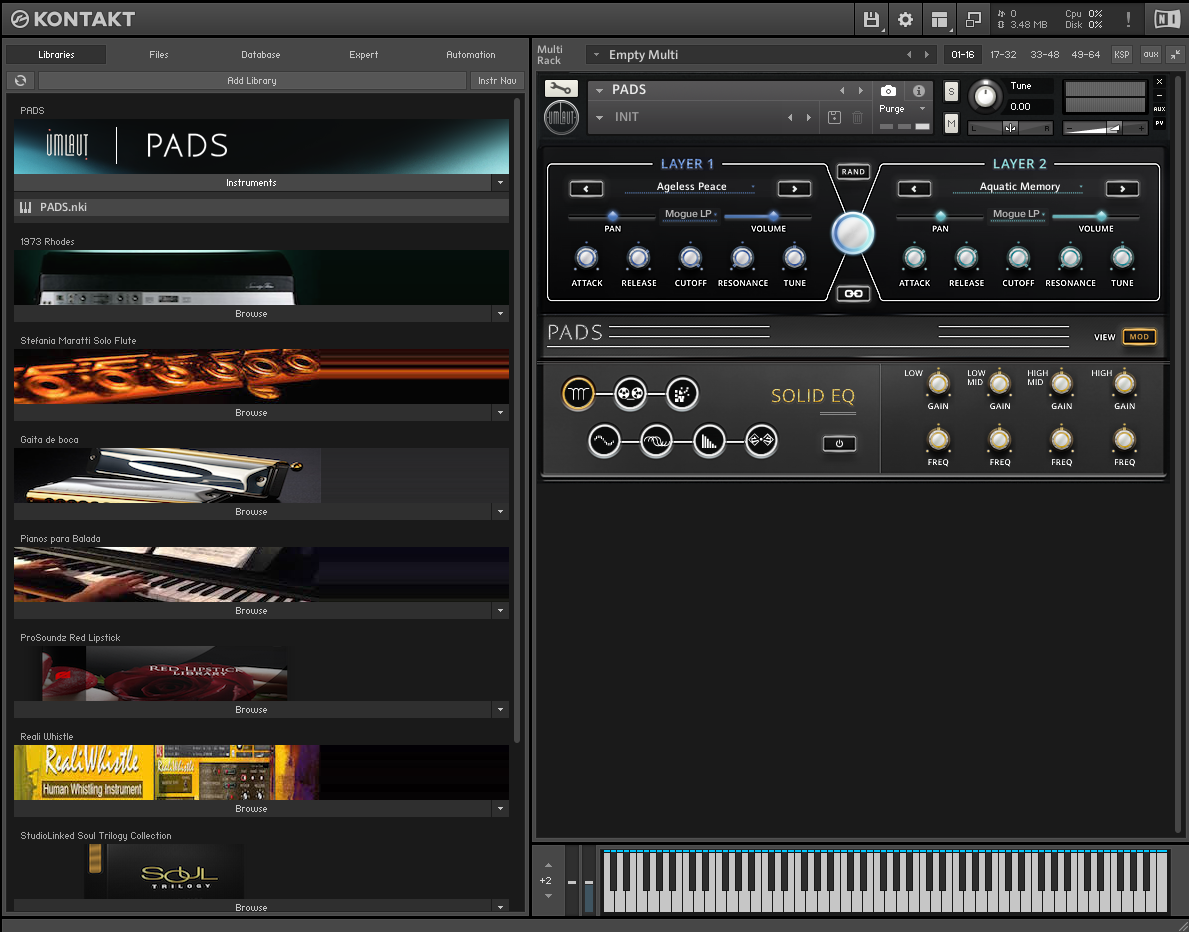This screenshot has width=1189, height=932.
Task: Go to previous INIT snapshot with arrow
Action: point(790,118)
